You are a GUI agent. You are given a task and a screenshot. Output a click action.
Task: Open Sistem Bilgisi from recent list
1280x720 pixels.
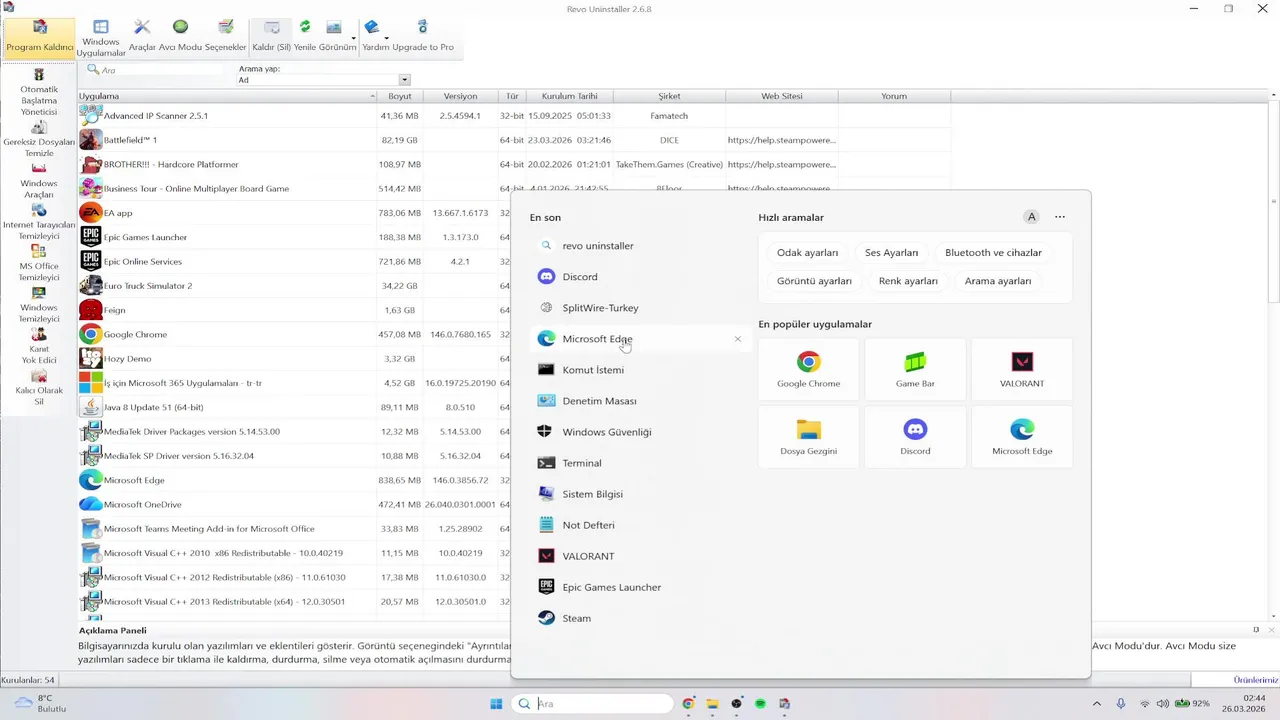click(640, 493)
